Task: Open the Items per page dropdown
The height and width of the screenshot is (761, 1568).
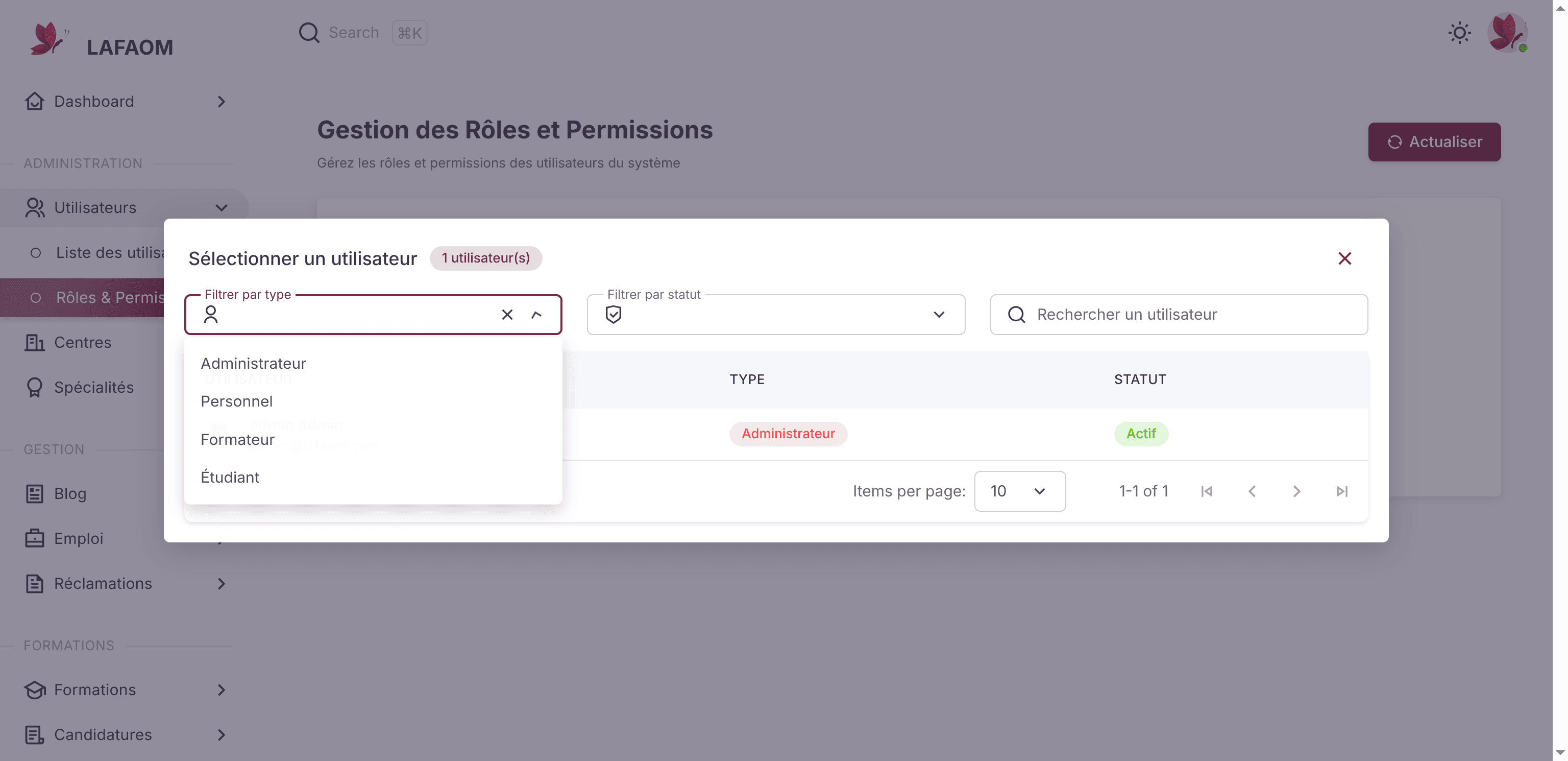Action: point(1020,491)
